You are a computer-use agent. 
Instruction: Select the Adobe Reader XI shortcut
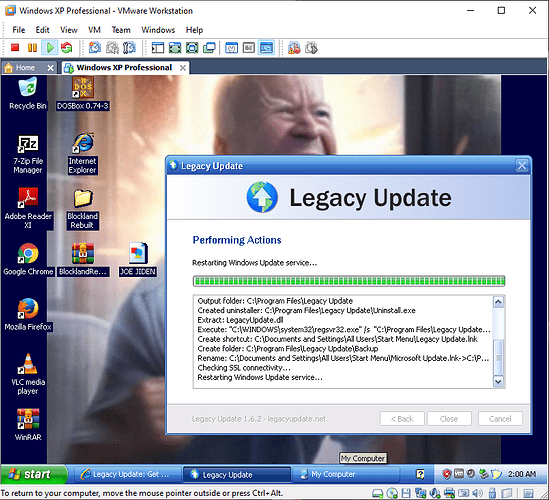(x=28, y=208)
